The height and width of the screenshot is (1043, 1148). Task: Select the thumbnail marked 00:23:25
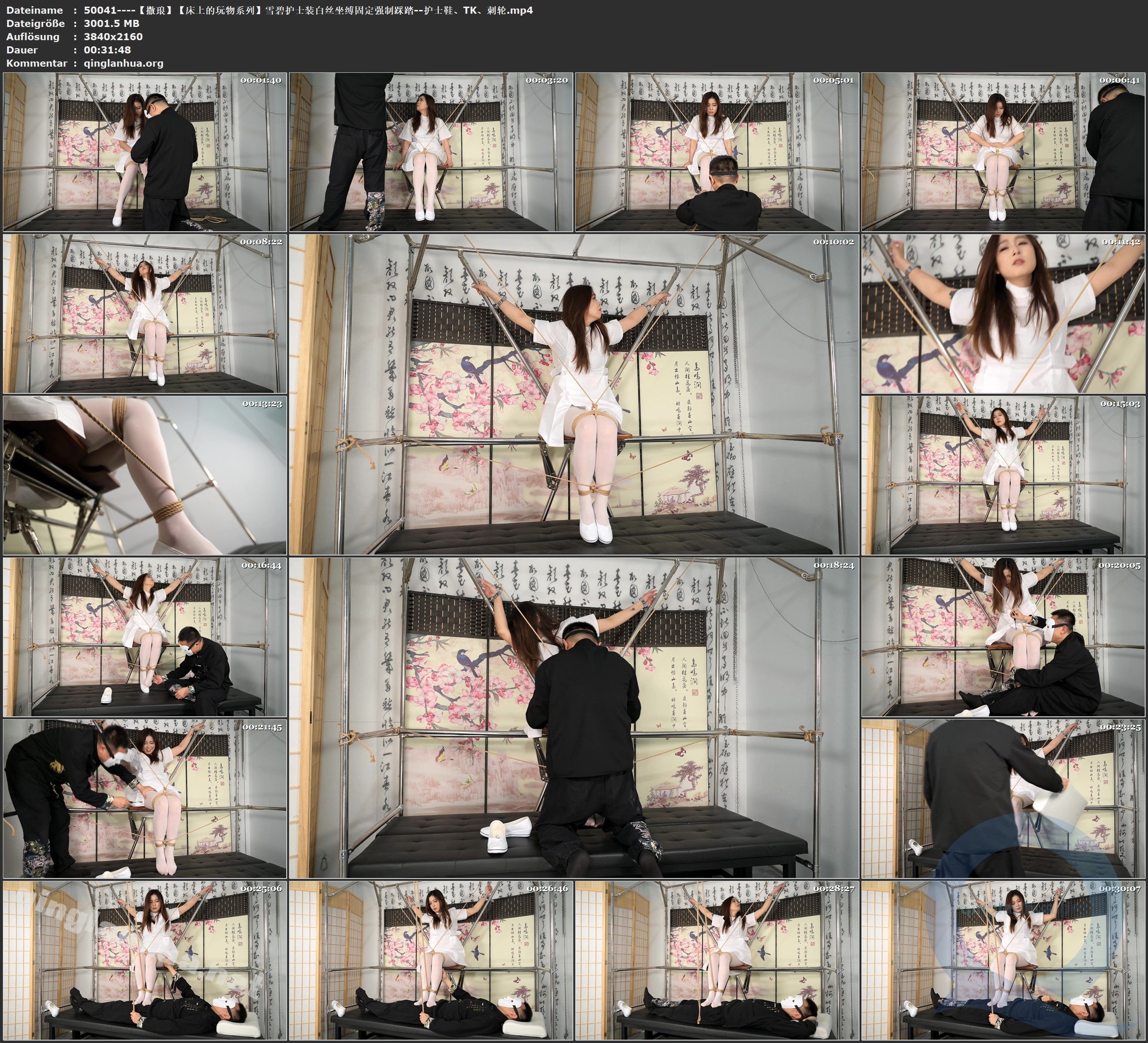1003,799
